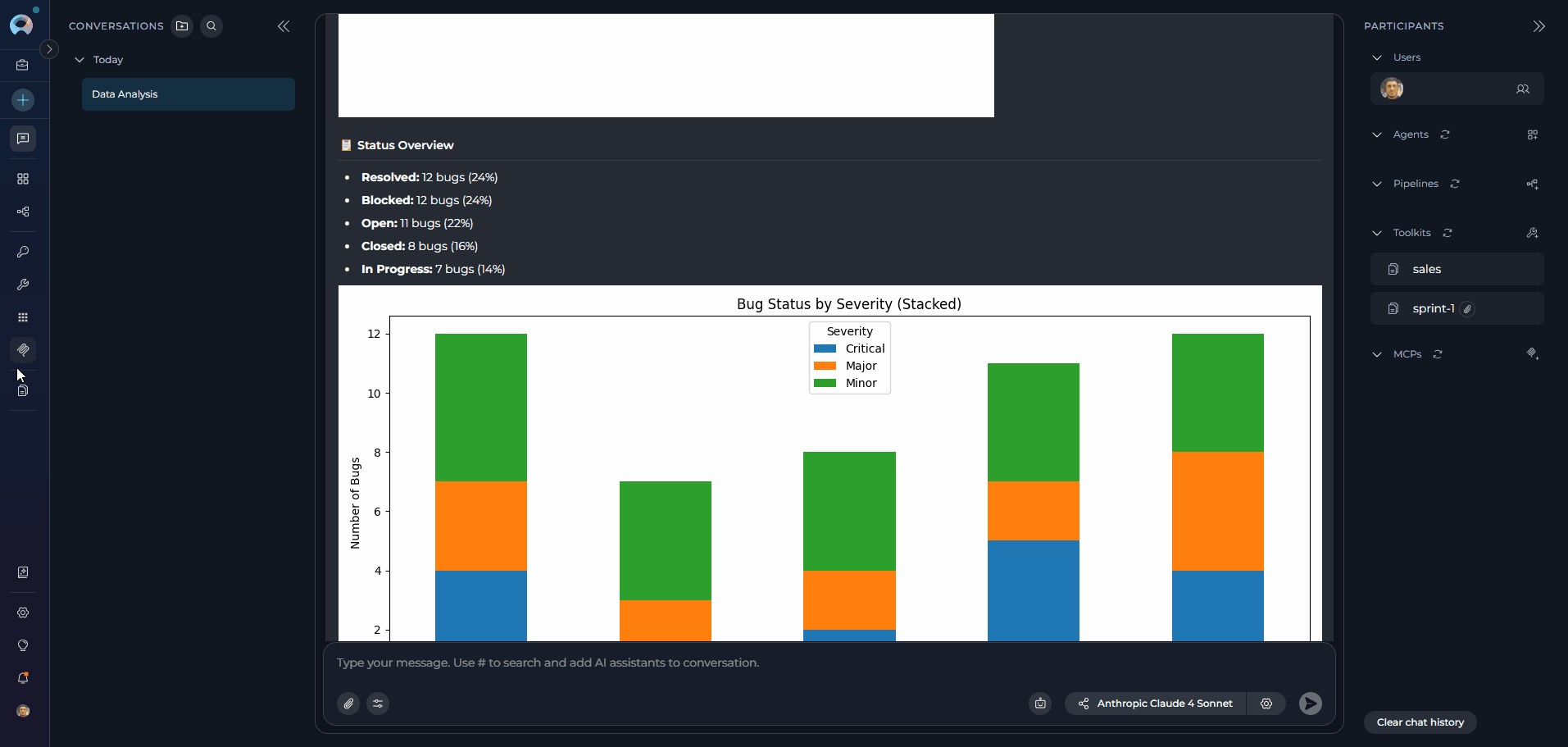The width and height of the screenshot is (1568, 747).
Task: Click Clear chat history
Action: pos(1420,722)
